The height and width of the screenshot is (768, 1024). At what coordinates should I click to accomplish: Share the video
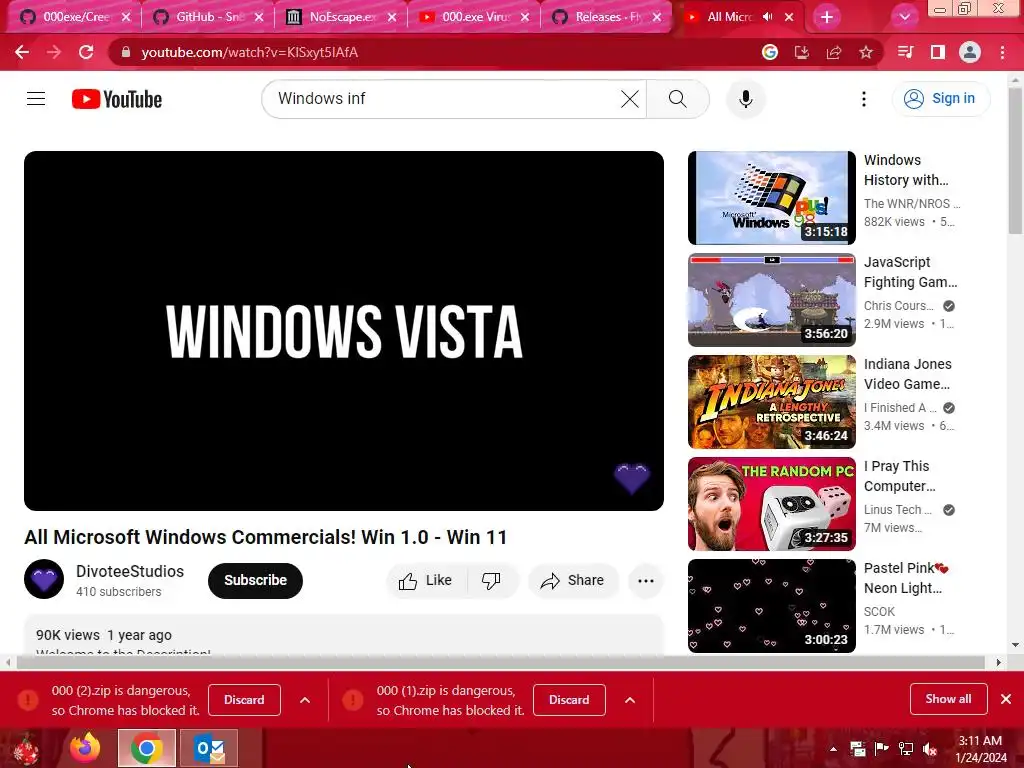coord(573,581)
